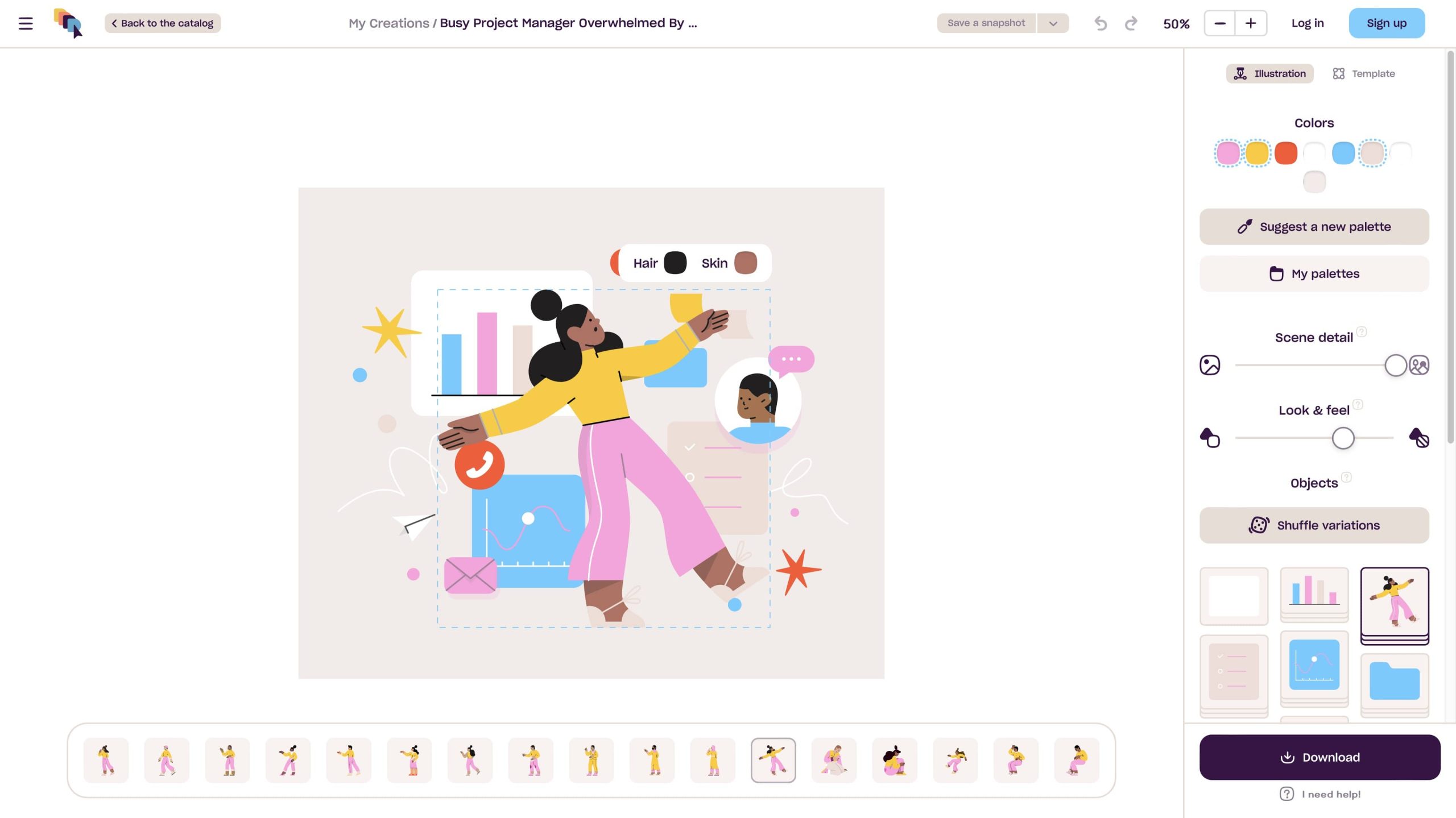1456x818 pixels.
Task: Click the simple scene image icon
Action: pyautogui.click(x=1210, y=365)
